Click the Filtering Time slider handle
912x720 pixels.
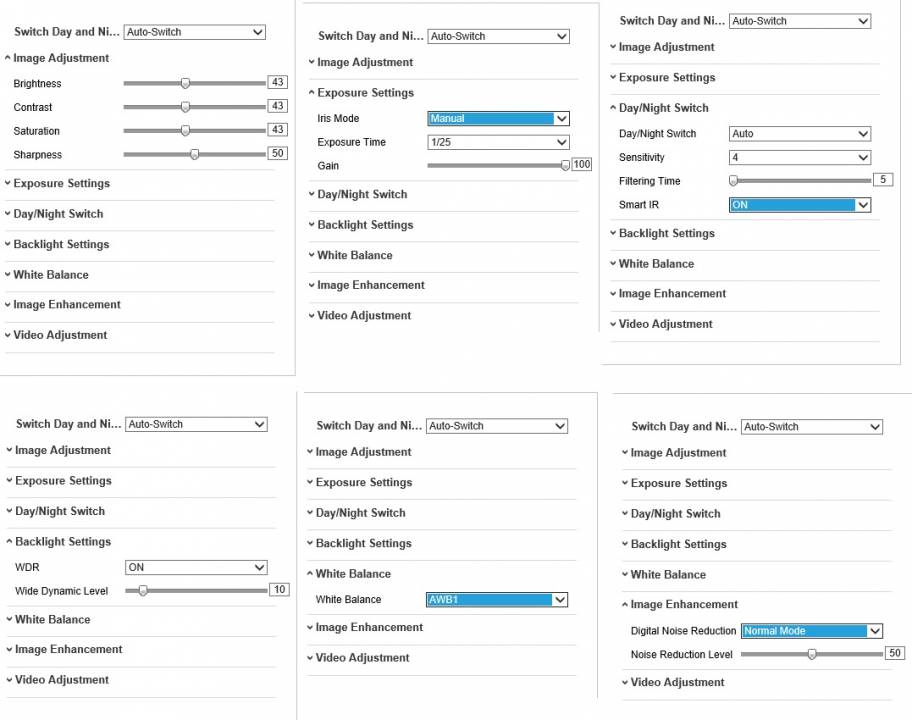click(x=733, y=181)
